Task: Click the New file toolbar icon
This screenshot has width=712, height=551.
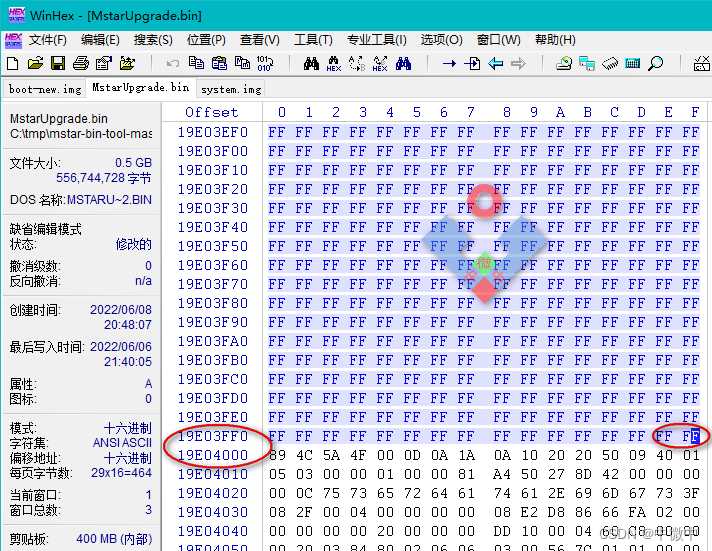Action: point(13,63)
